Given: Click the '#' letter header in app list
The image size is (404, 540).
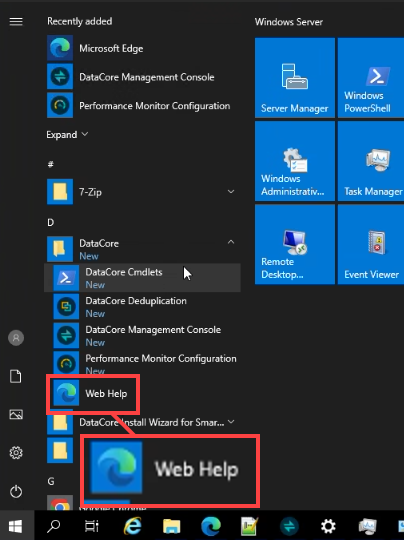Looking at the screenshot, I should pos(51,164).
